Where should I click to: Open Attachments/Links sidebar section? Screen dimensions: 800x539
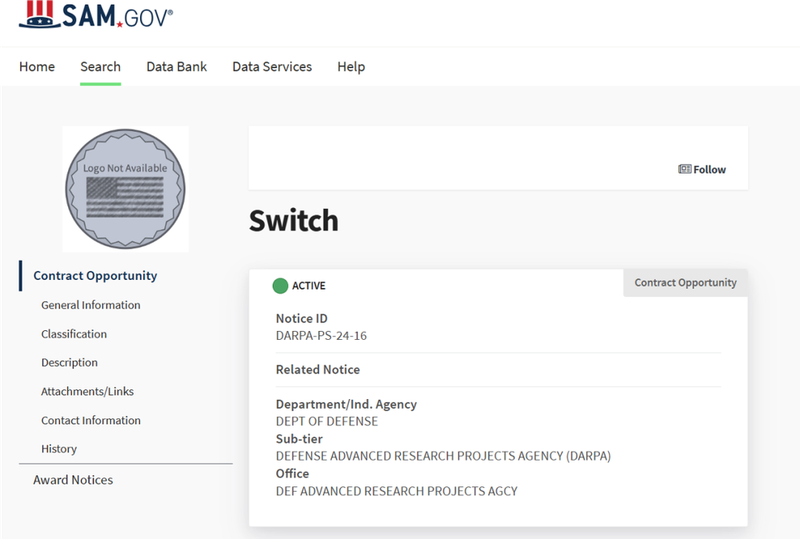pyautogui.click(x=87, y=392)
